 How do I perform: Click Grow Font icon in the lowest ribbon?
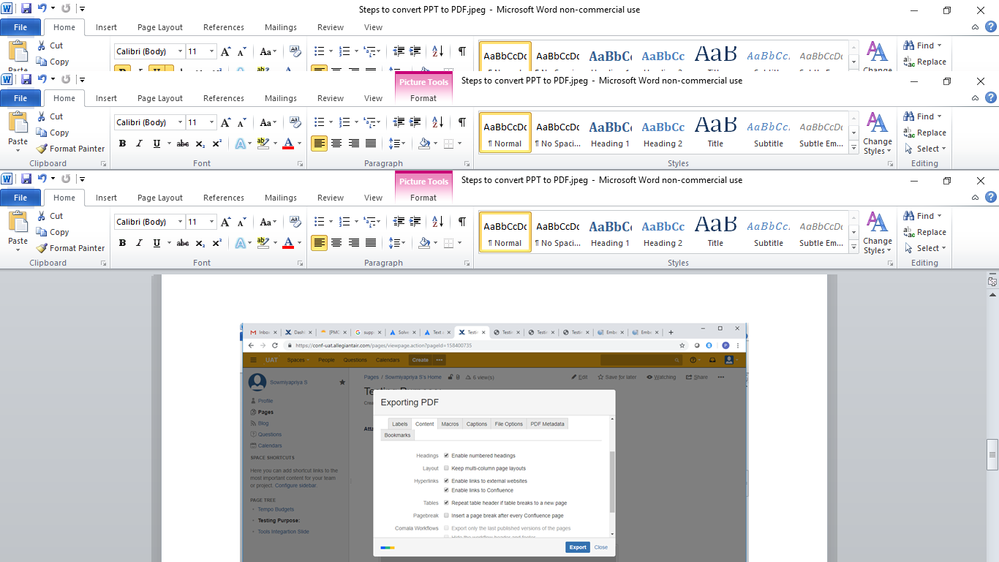point(225,222)
